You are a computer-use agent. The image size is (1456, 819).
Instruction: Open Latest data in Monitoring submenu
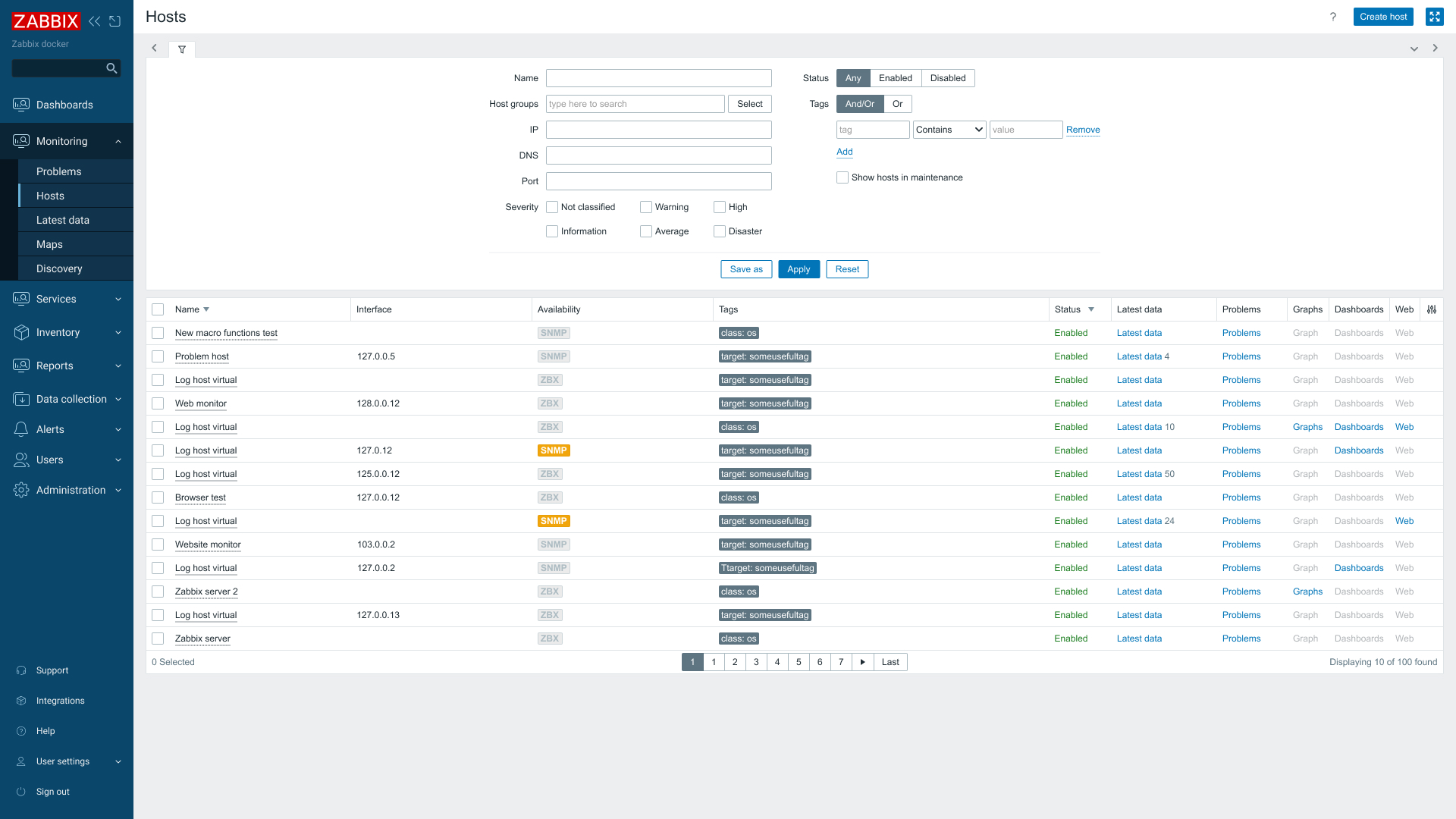point(63,220)
